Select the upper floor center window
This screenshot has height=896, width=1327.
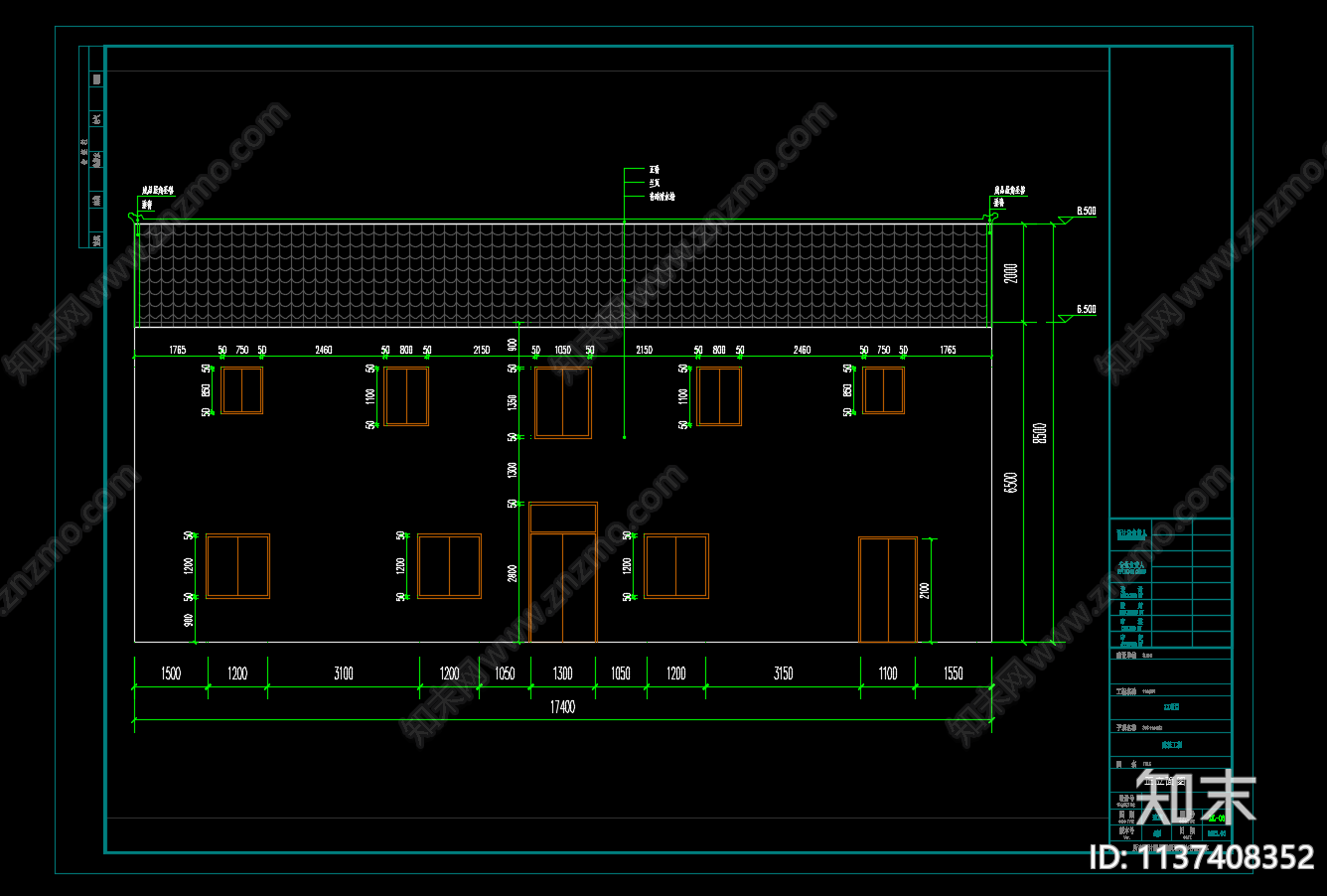coord(563,402)
